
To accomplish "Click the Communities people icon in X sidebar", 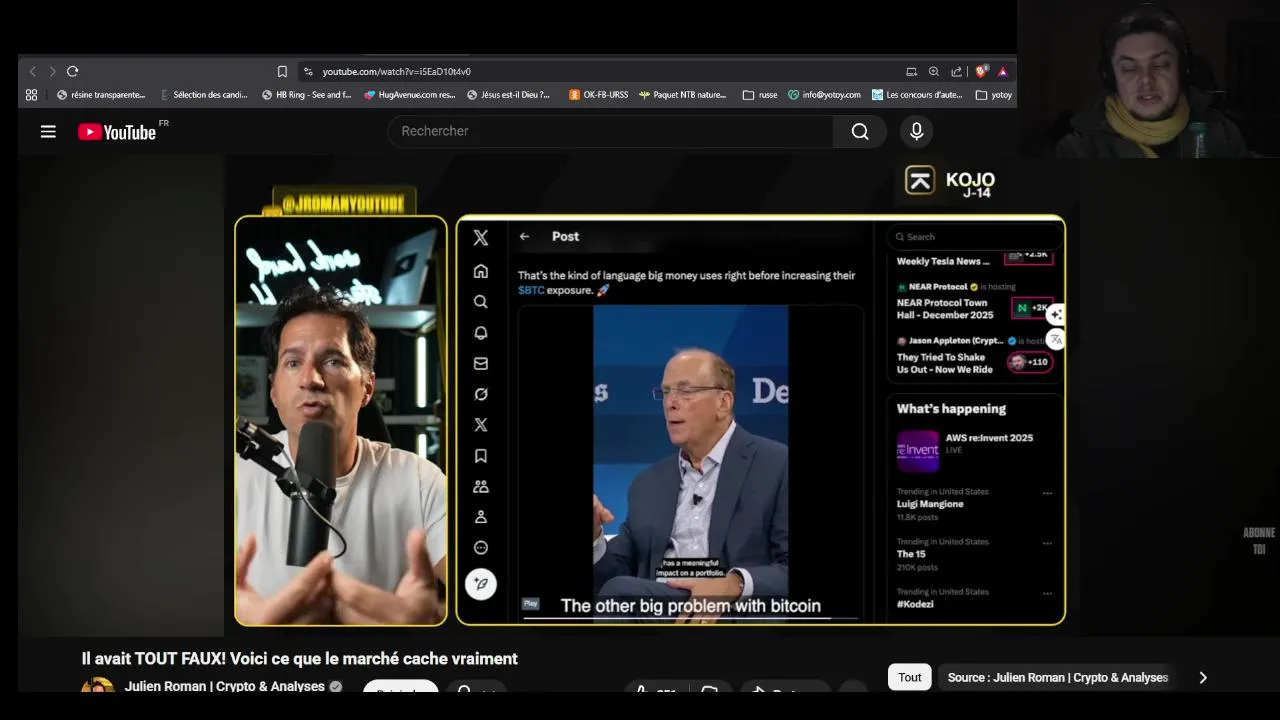I will pyautogui.click(x=481, y=487).
